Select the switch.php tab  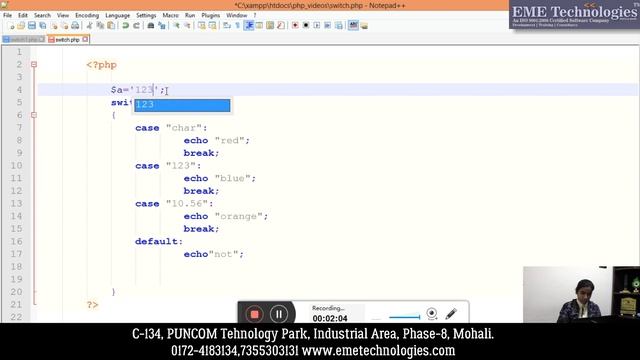click(x=67, y=40)
